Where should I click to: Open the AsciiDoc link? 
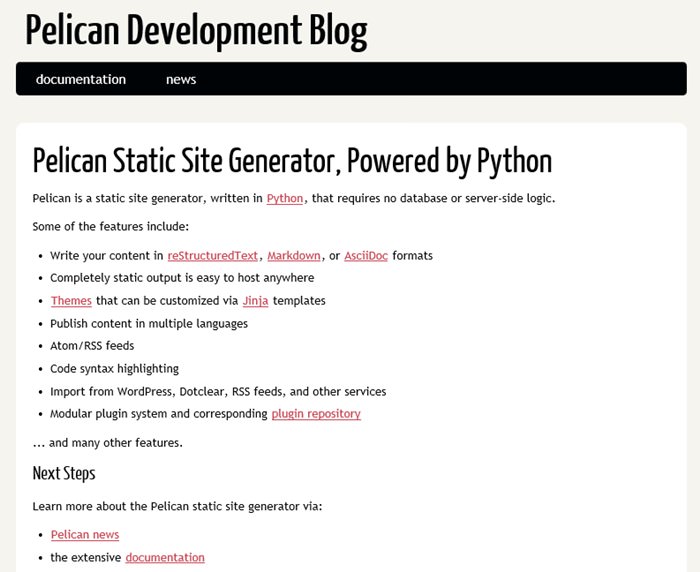(366, 256)
